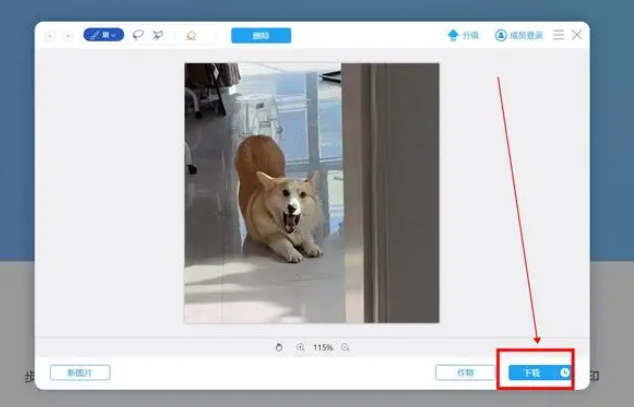Click the clock icon on 下载 button
The width and height of the screenshot is (634, 407).
tap(564, 373)
